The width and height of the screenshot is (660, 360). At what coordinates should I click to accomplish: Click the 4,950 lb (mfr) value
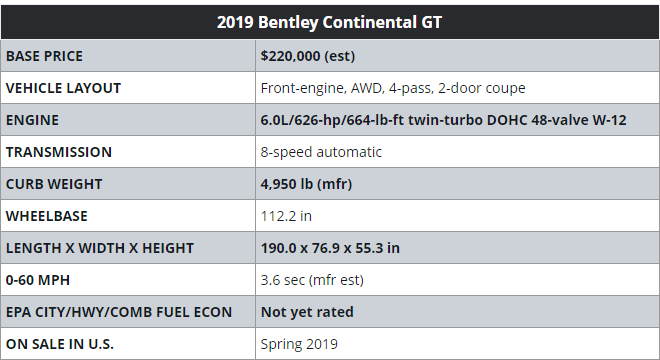(306, 184)
